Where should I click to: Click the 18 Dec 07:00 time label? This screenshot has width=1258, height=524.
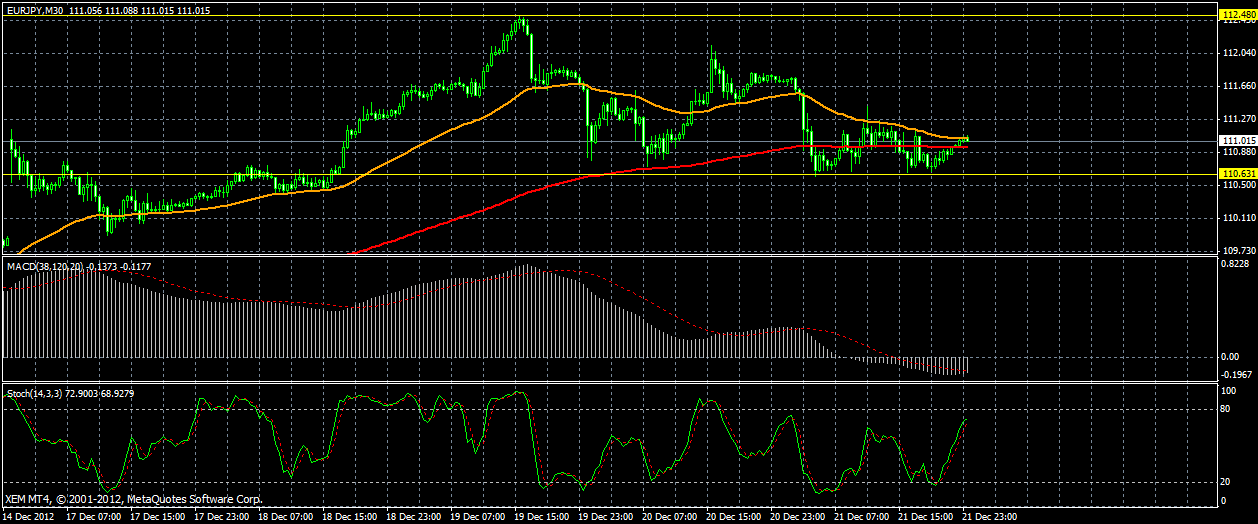(284, 517)
